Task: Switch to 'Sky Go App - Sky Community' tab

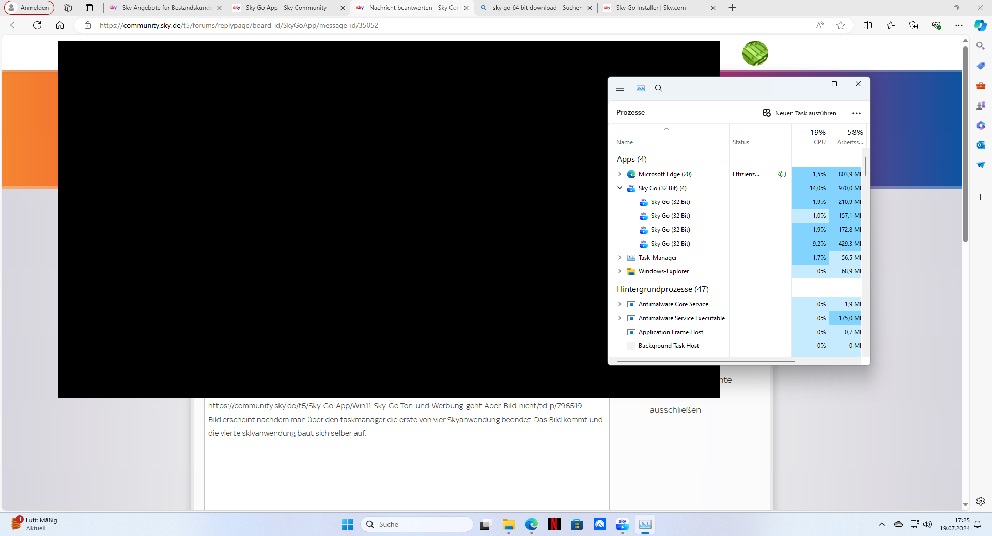Action: 287,8
